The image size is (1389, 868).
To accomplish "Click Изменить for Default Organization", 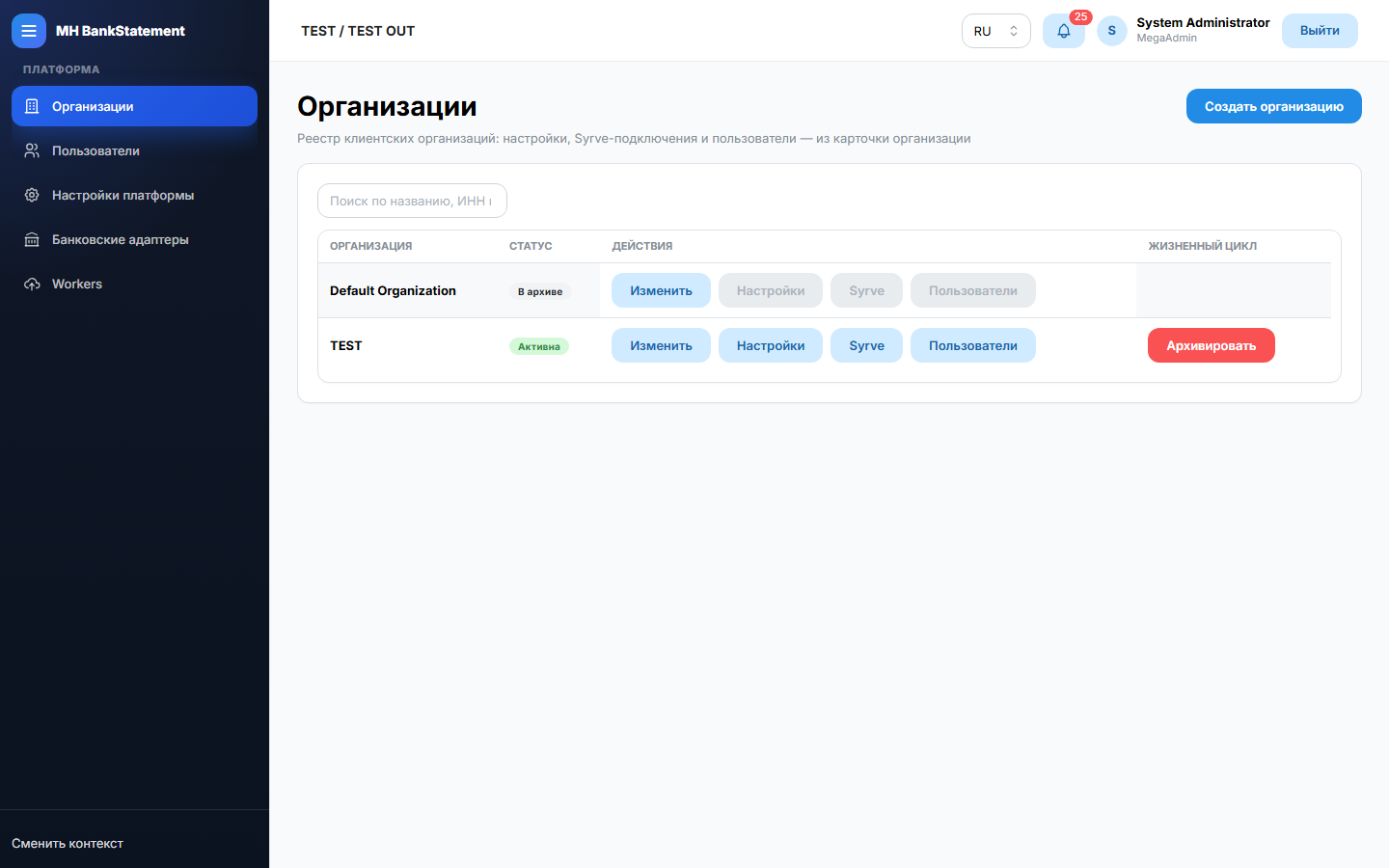I will 661,290.
